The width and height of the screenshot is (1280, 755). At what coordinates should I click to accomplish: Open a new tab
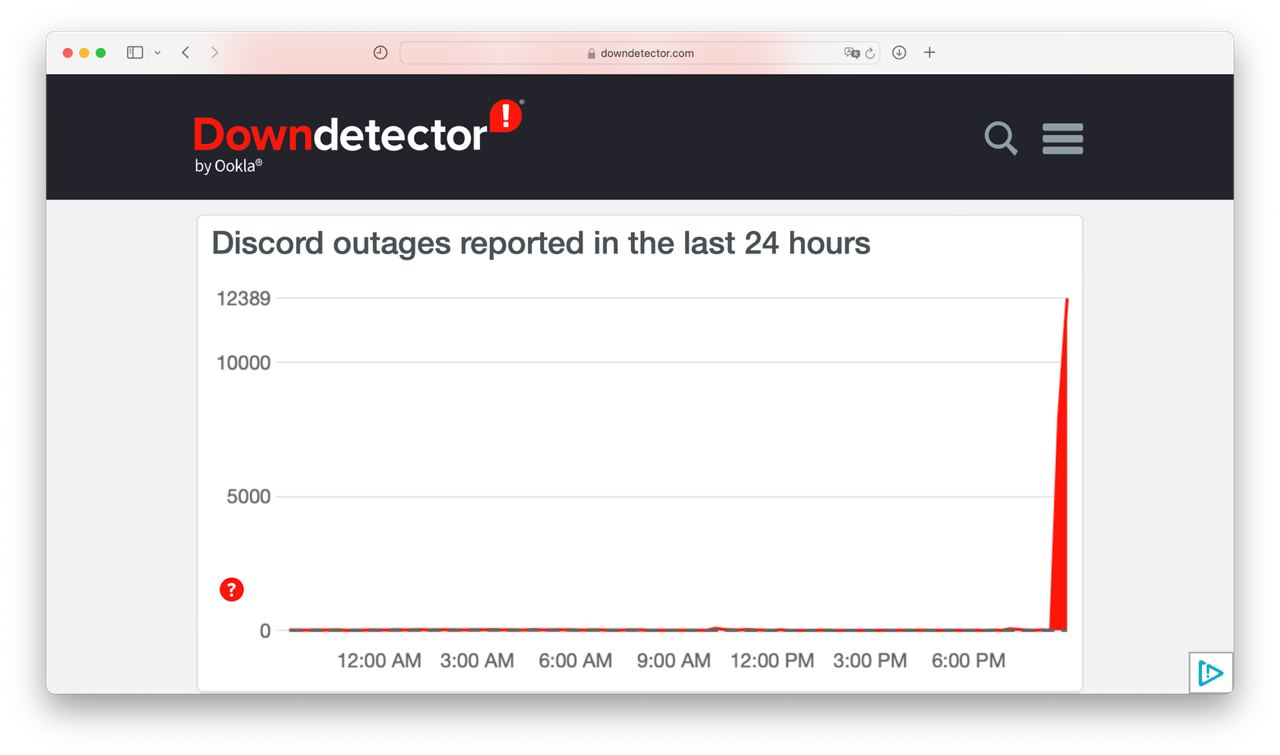click(x=929, y=53)
